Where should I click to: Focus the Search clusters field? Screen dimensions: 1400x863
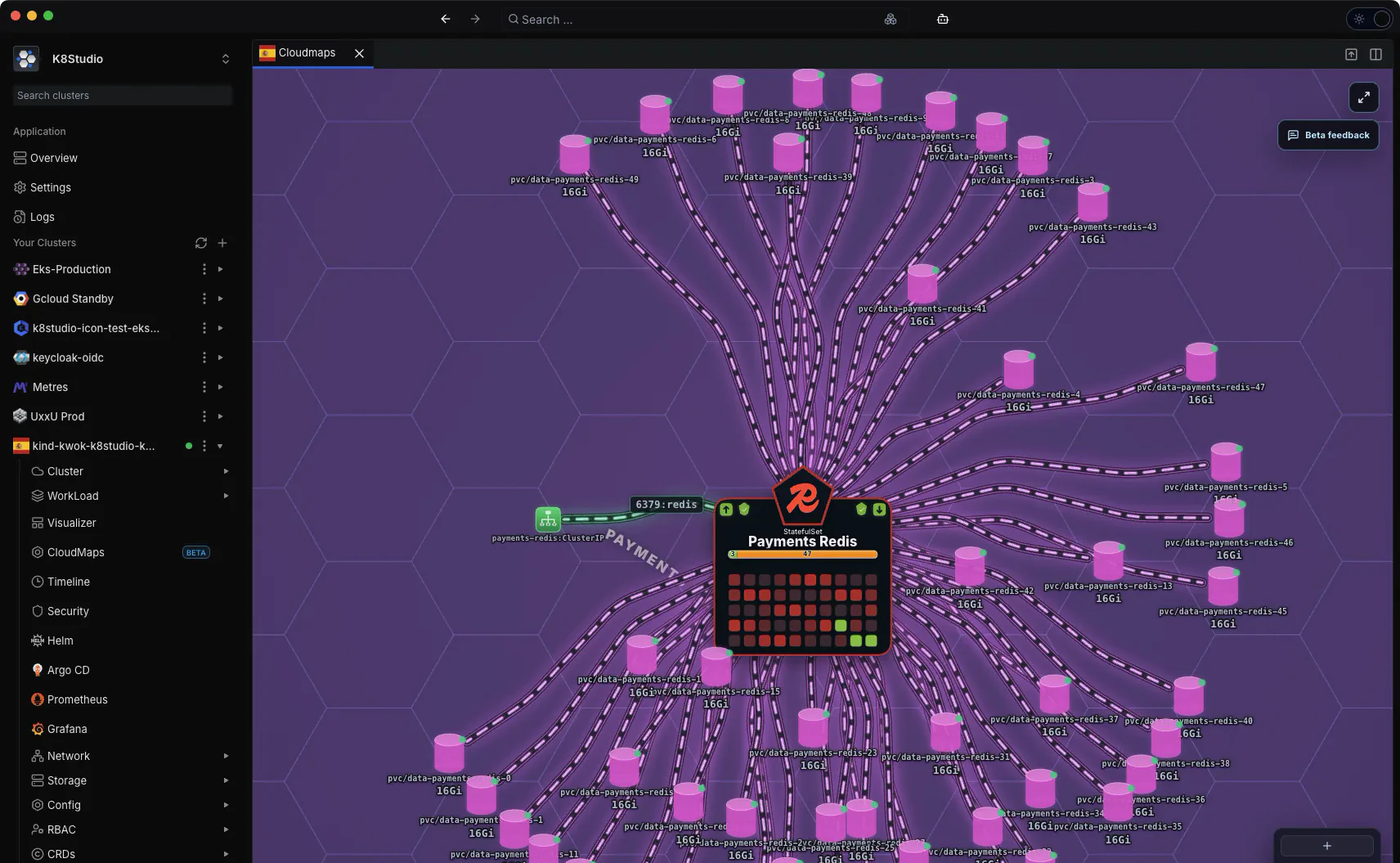click(x=123, y=96)
